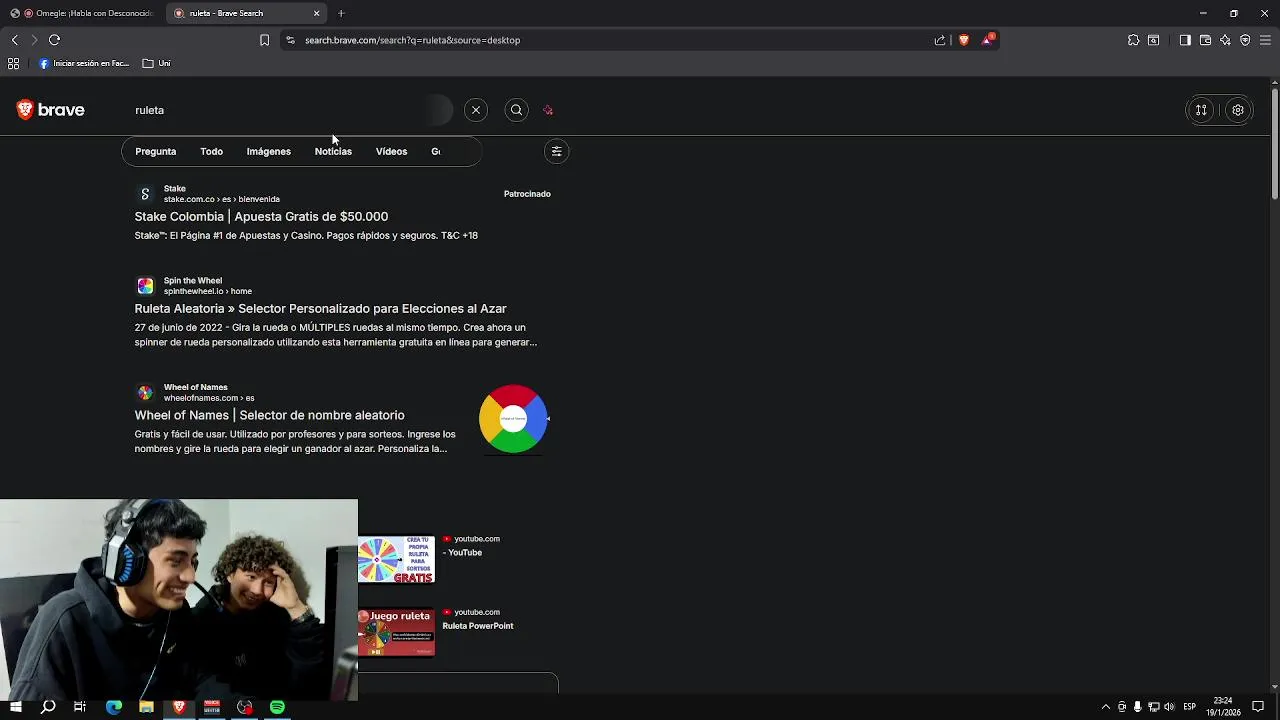Open Brave Rewards triangle icon

tap(988, 40)
